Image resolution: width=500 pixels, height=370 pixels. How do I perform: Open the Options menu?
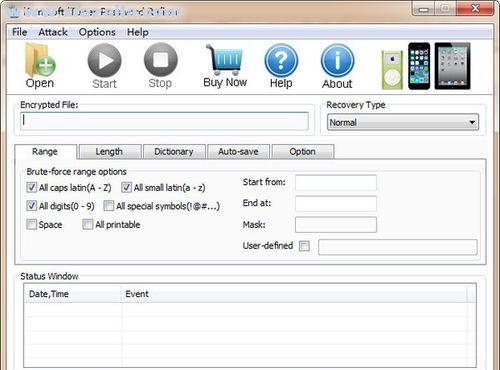pos(97,32)
